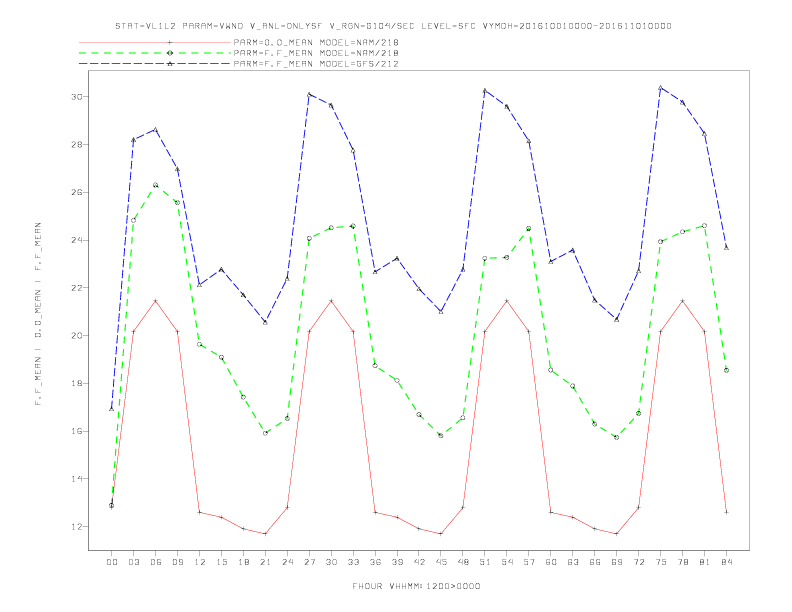Click x-axis tick label 75
Screen dimensions: 792x612
[661, 562]
